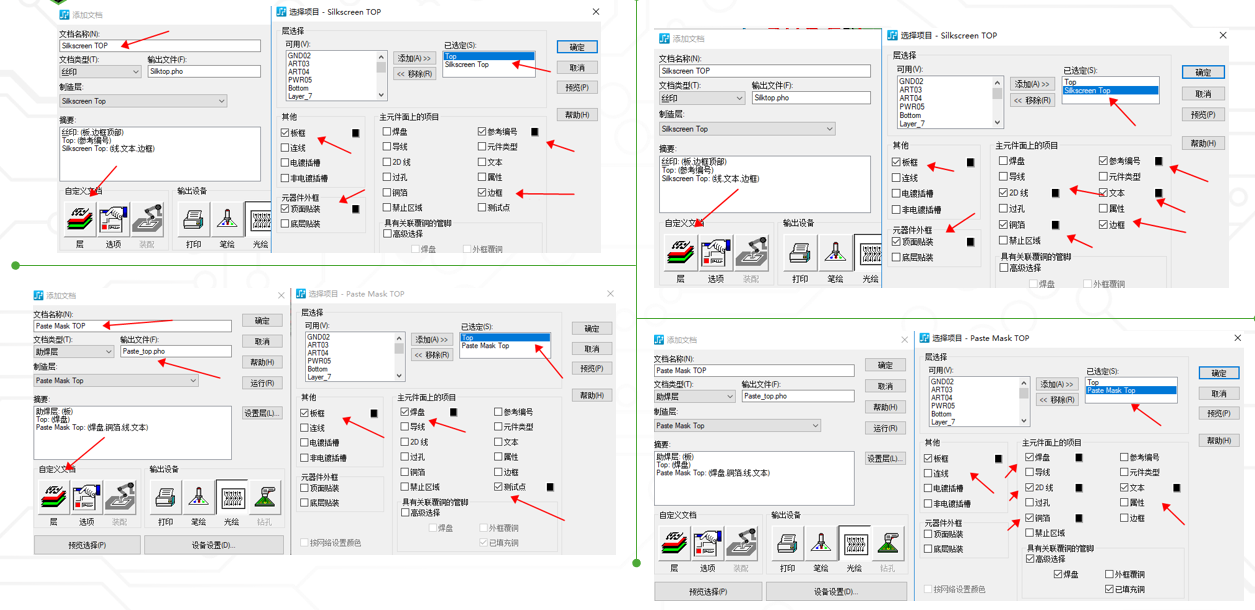Click the 打印 printer icon in upper-right Silkscreen window
This screenshot has height=610, width=1255.
(800, 253)
